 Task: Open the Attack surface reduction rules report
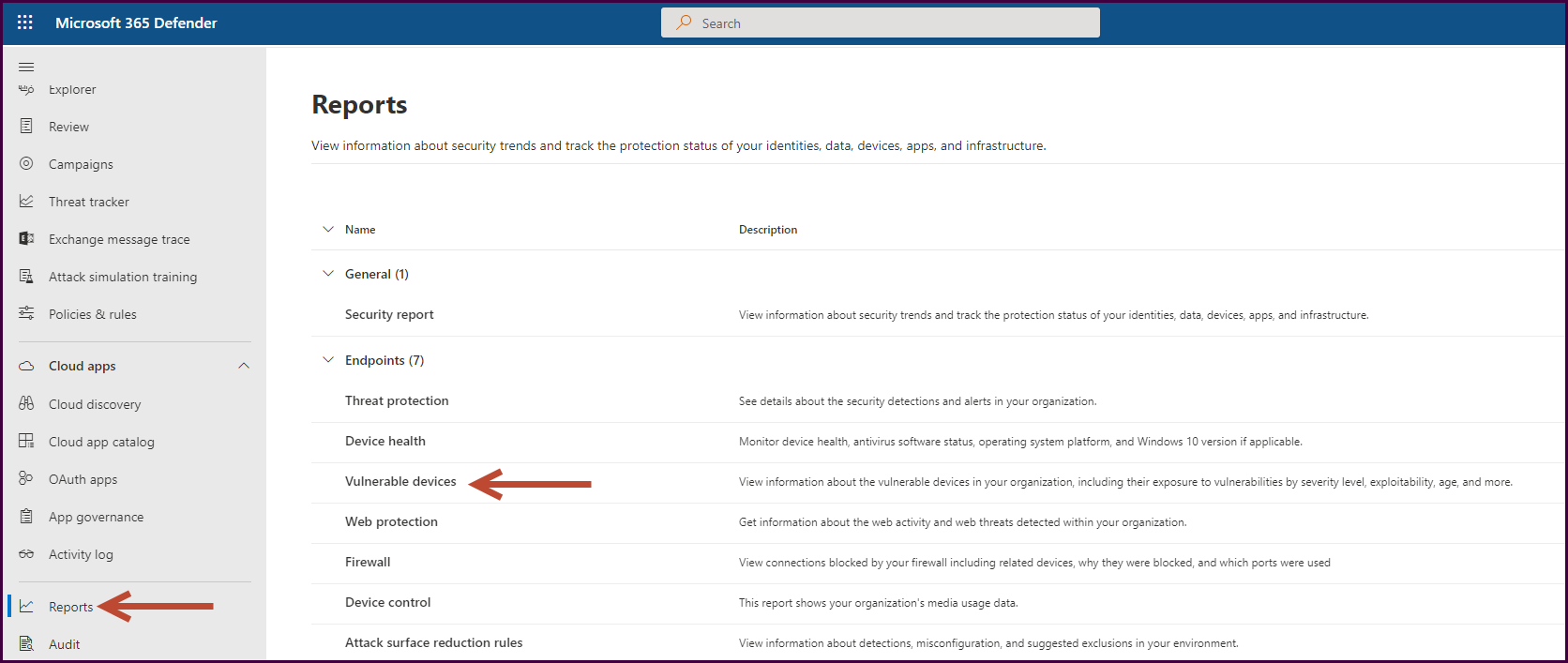(x=433, y=642)
